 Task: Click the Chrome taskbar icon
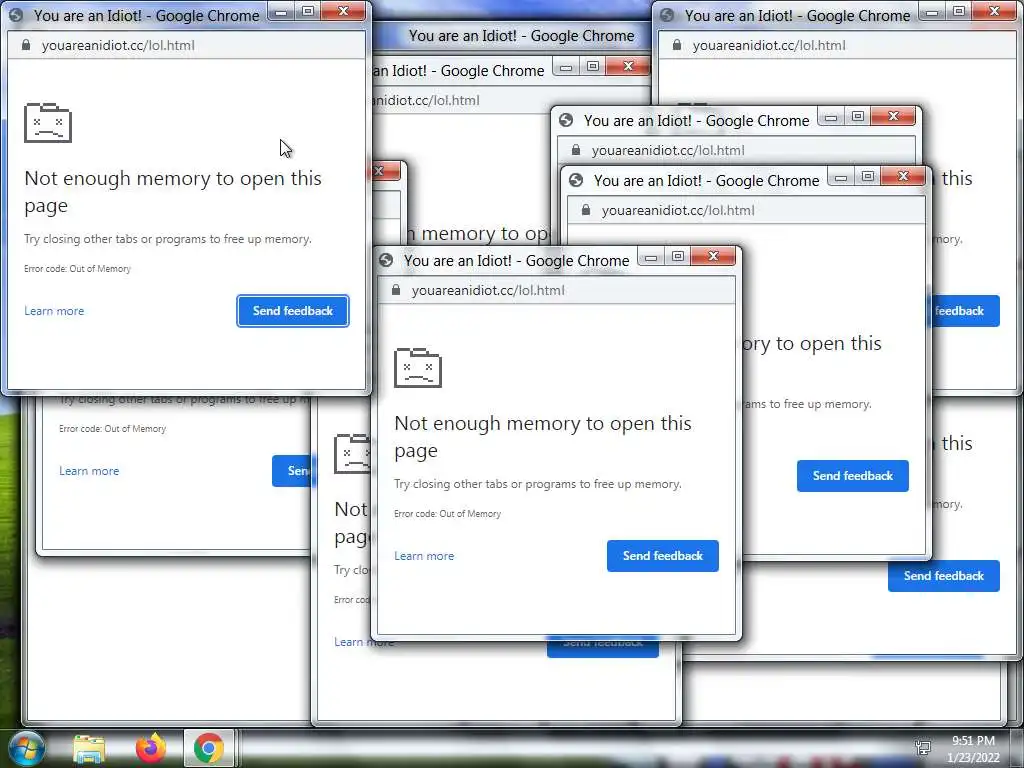pos(209,748)
